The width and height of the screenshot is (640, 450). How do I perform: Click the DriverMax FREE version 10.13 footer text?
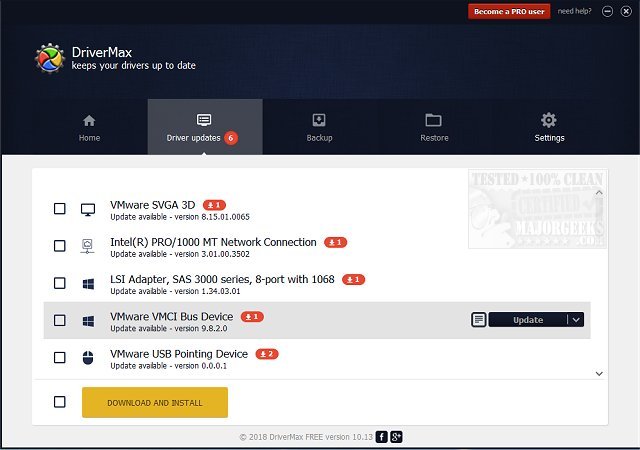pos(306,437)
